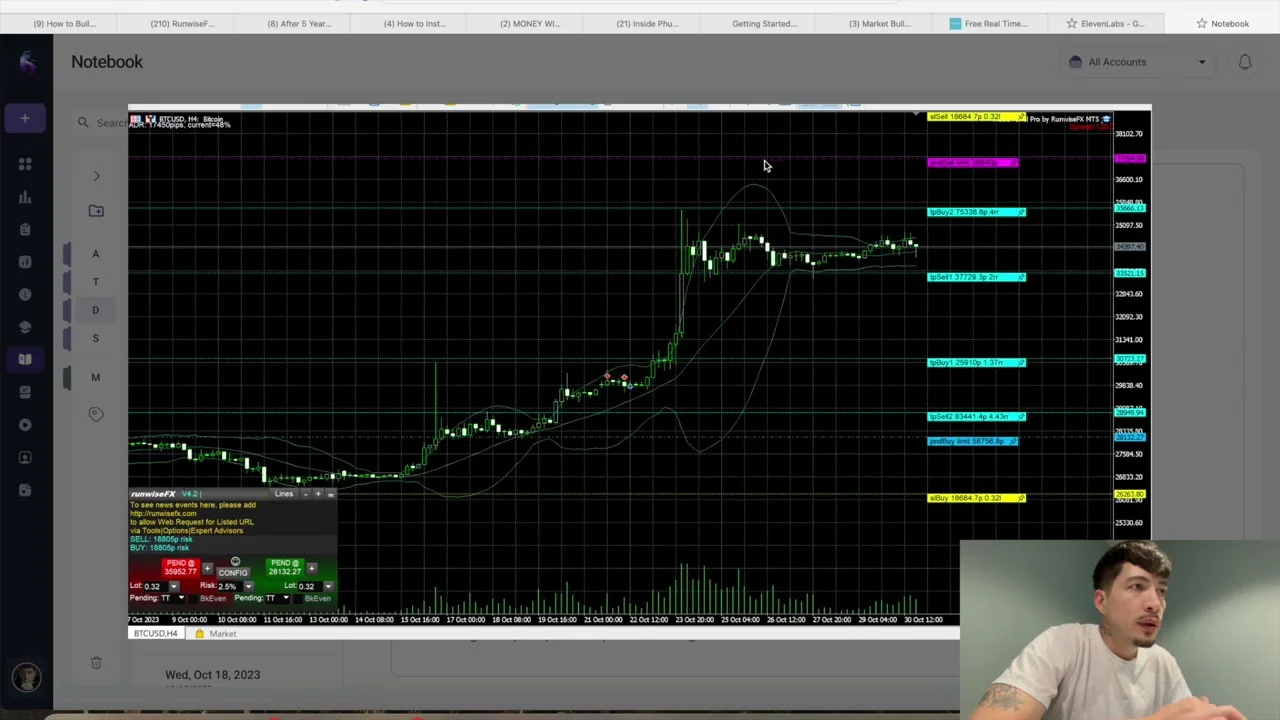Screen dimensions: 1280x720
Task: Click the Risk 2.5% input field
Action: [x=228, y=586]
